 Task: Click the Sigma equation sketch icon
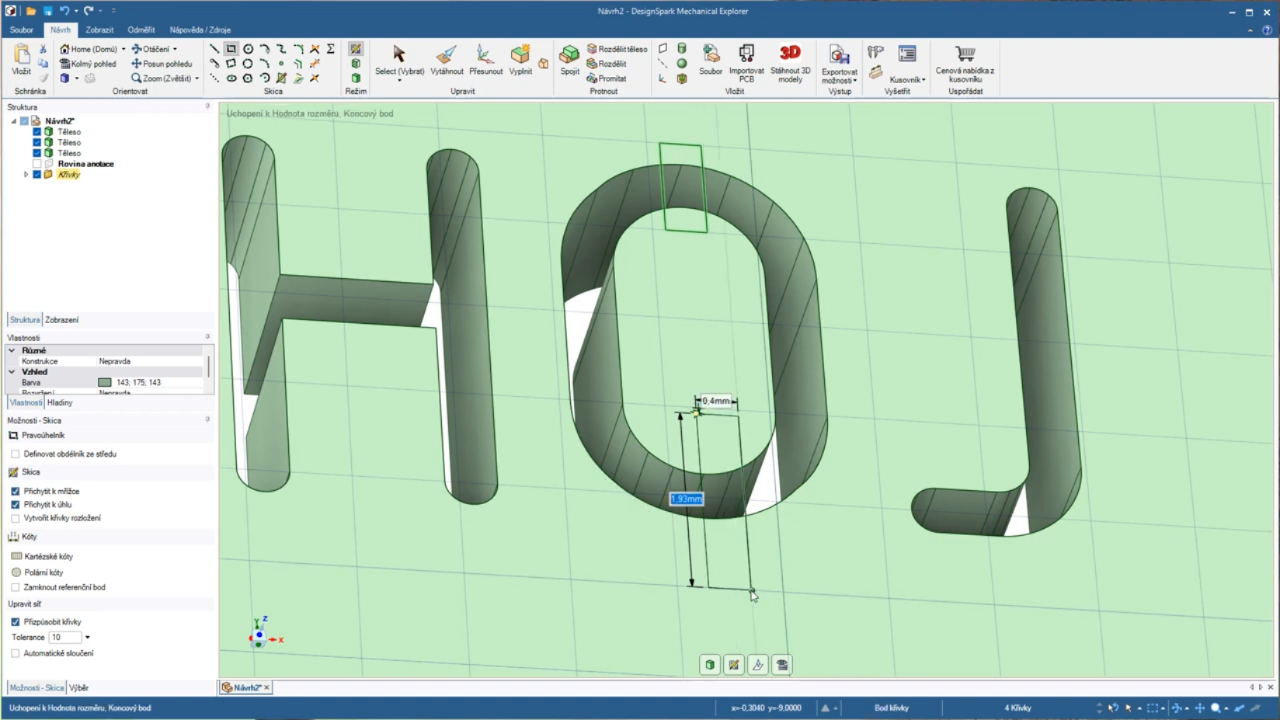point(331,49)
